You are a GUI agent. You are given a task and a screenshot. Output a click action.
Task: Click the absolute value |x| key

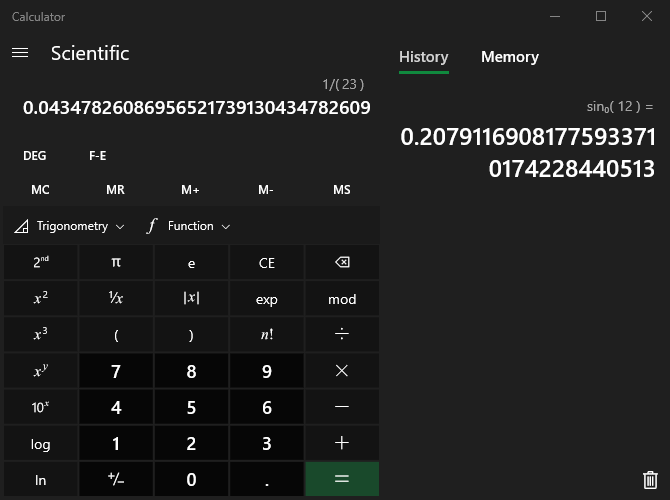191,299
